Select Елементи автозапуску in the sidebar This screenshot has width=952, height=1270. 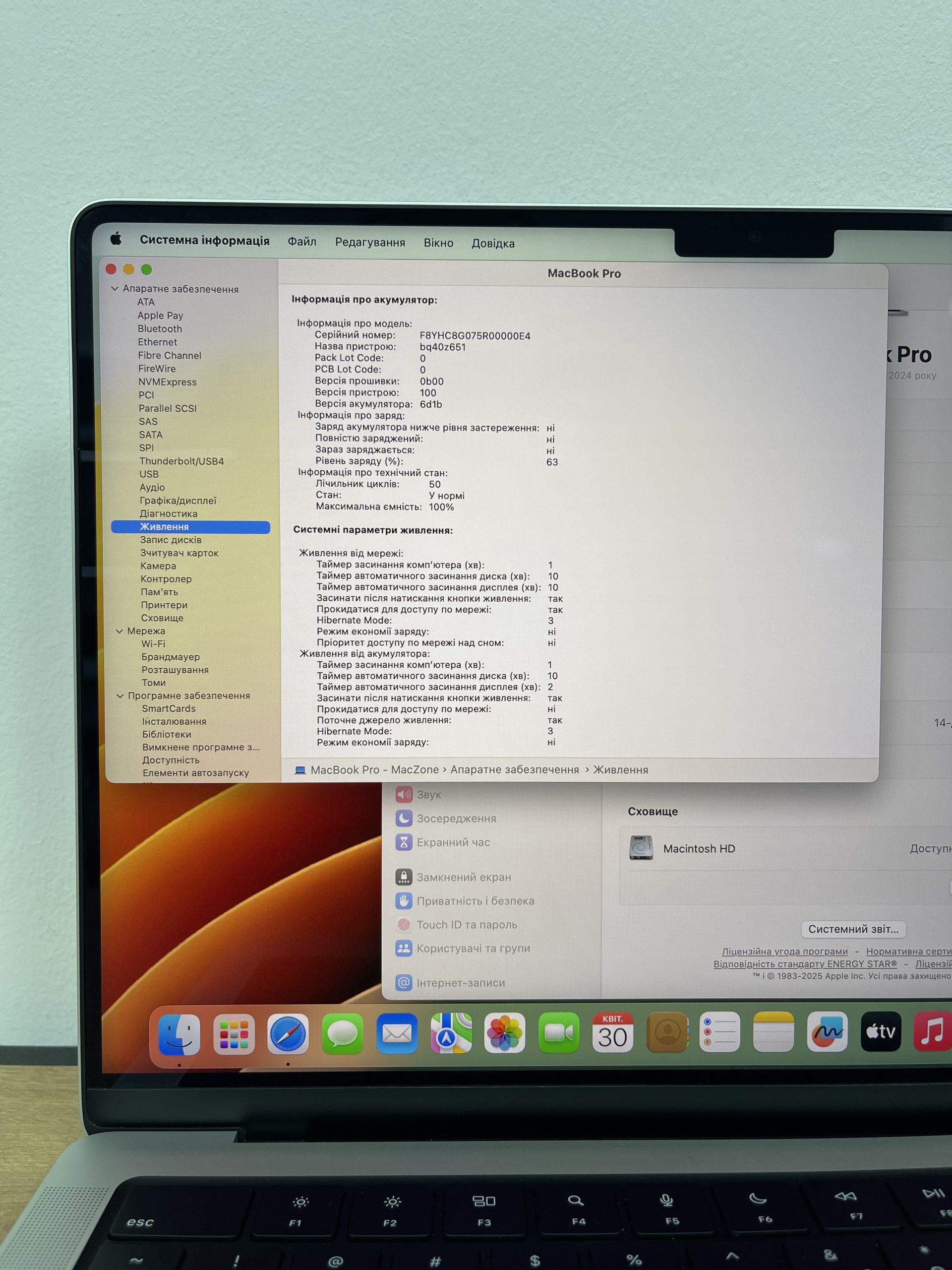point(196,773)
